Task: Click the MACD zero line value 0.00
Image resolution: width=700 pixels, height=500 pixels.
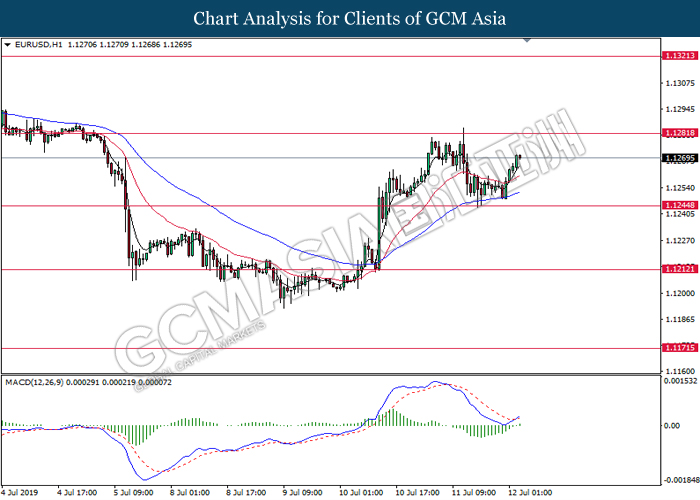Action: pos(672,426)
